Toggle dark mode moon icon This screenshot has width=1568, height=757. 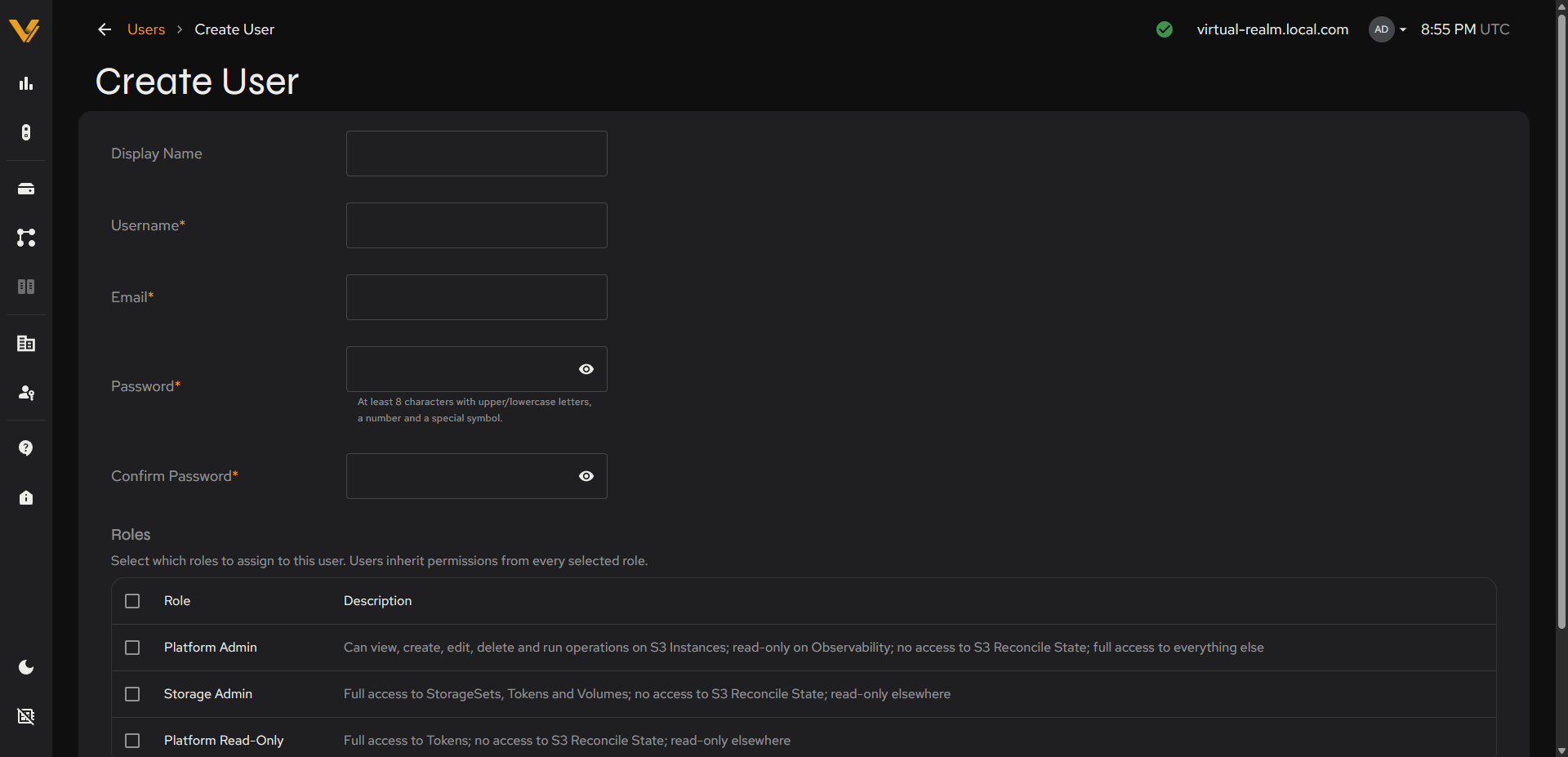coord(26,667)
